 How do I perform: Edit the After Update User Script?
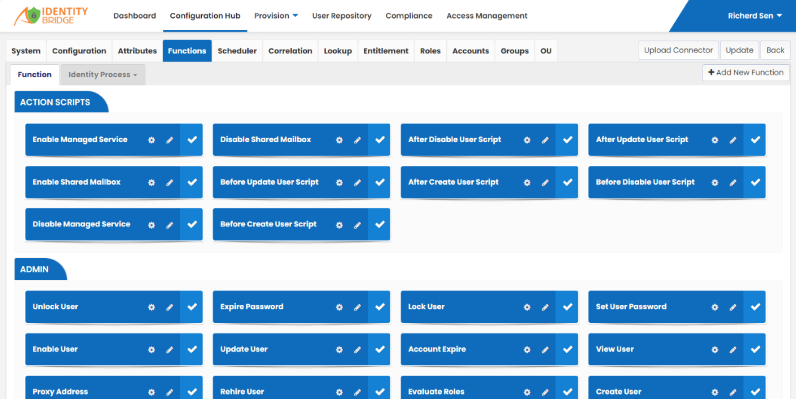tap(733, 140)
